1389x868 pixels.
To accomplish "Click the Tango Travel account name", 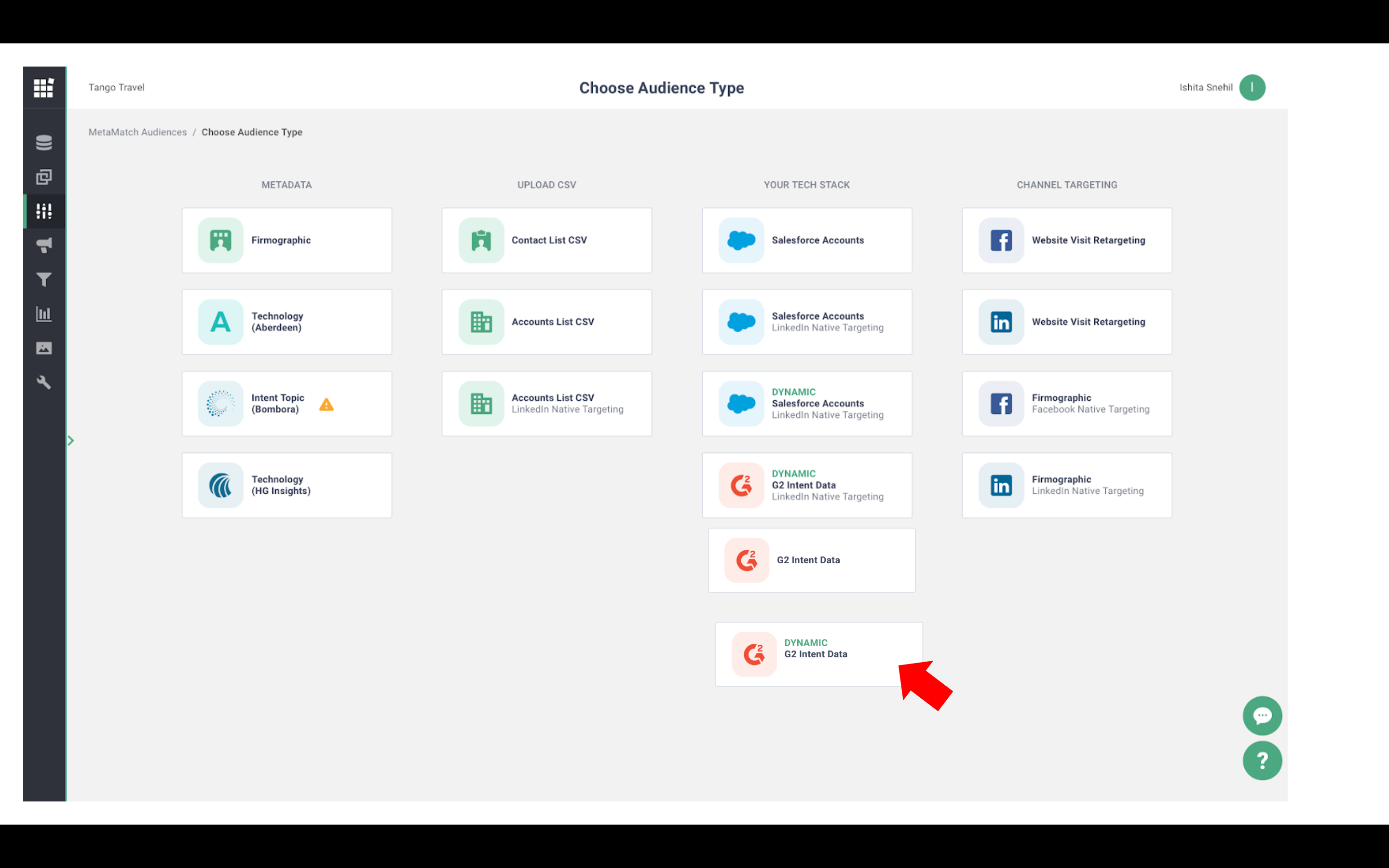I will coord(117,87).
